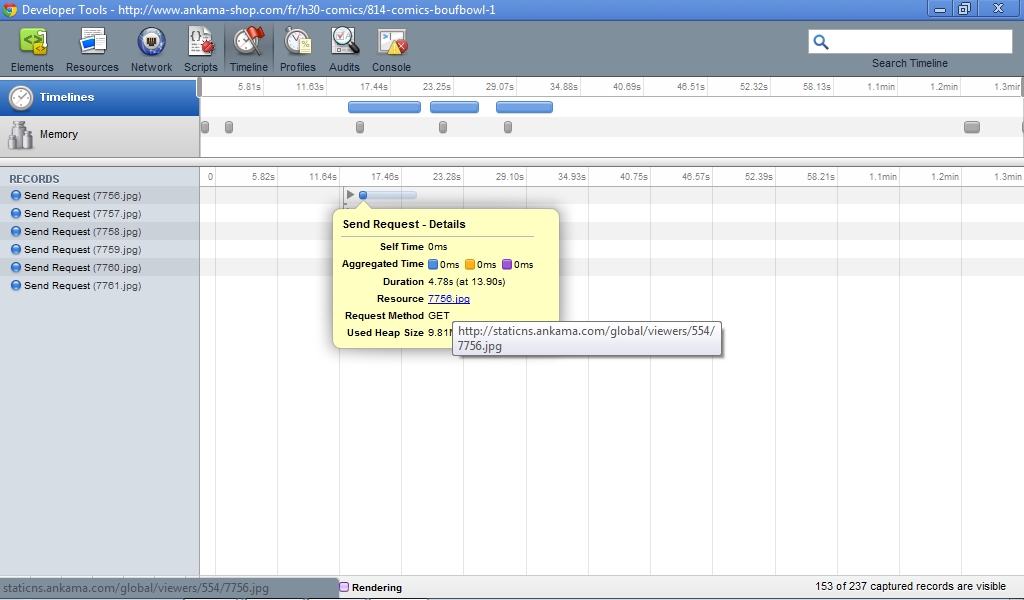Select Send Request (7761.jpg) record
1024x600 pixels.
click(82, 286)
